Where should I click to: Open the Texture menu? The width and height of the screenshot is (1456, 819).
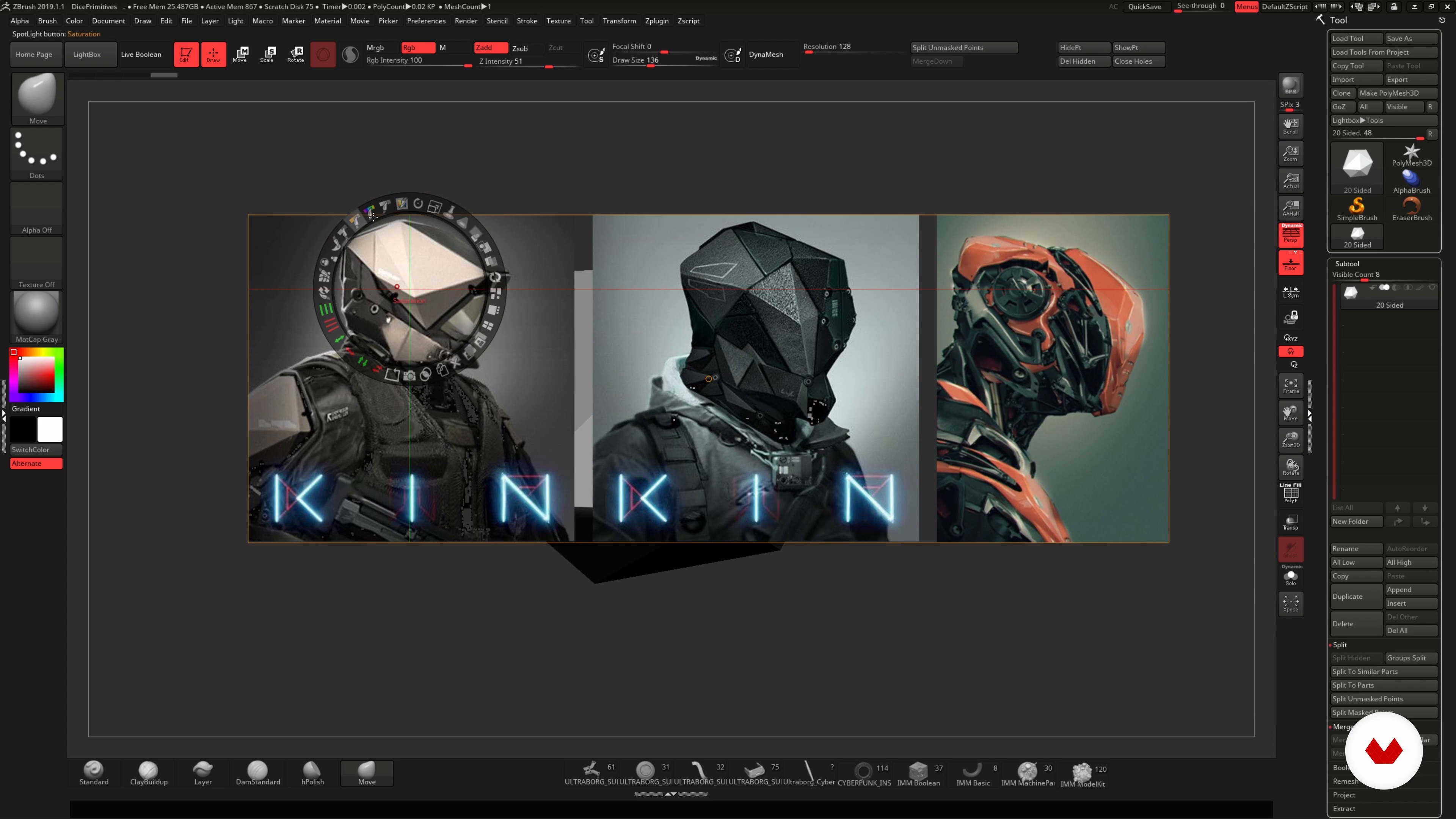tap(559, 21)
